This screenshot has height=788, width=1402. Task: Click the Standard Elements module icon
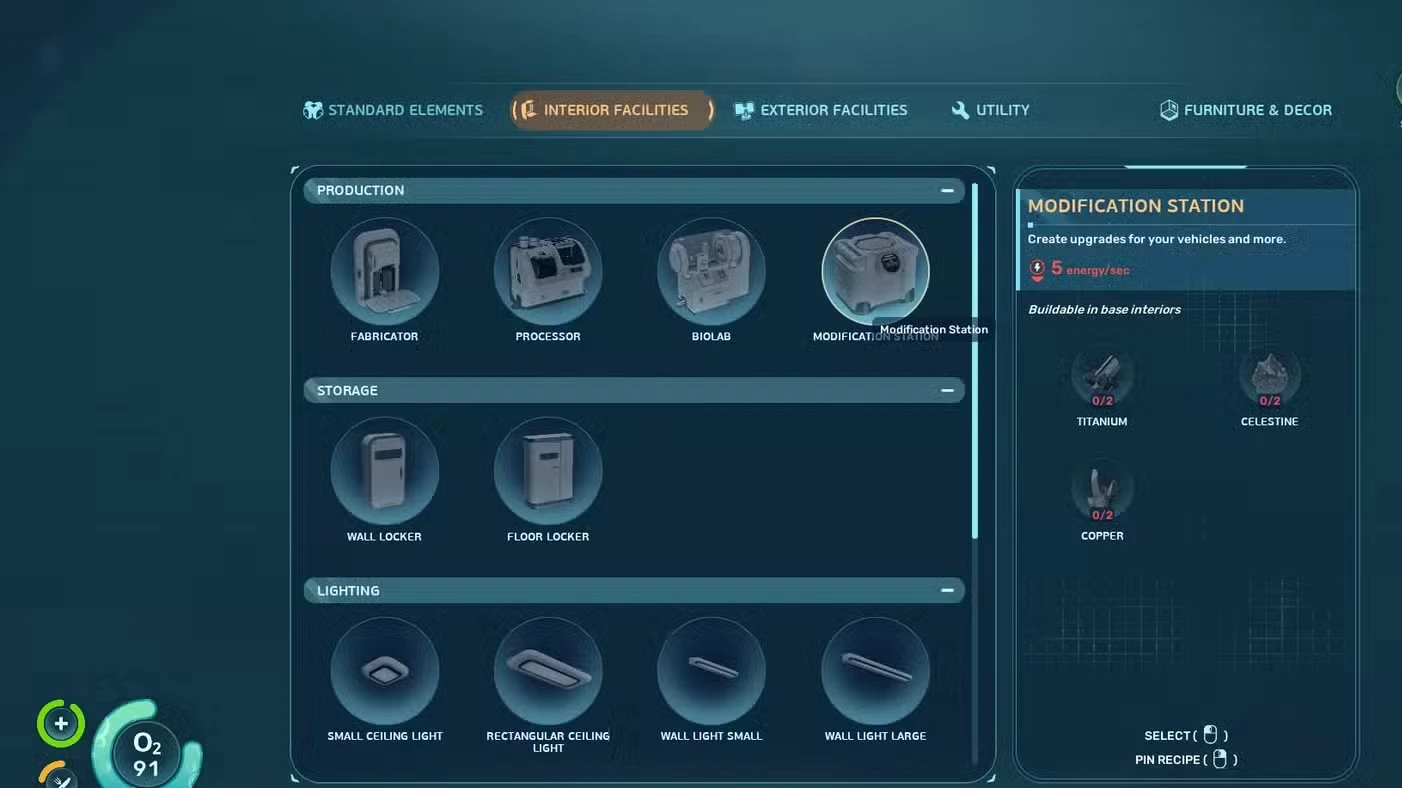click(x=313, y=110)
